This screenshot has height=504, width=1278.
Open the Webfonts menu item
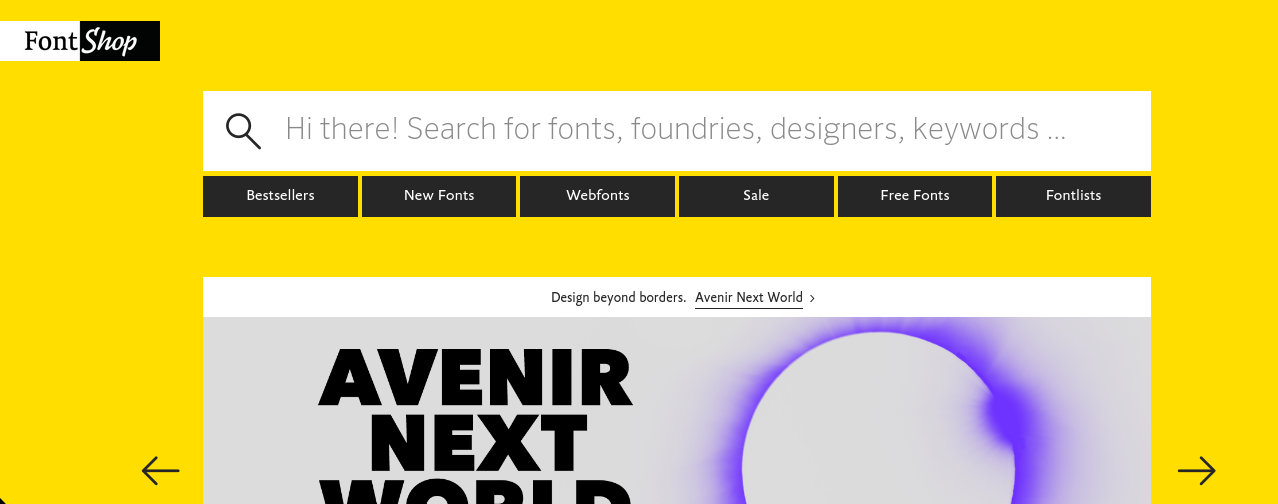click(598, 196)
